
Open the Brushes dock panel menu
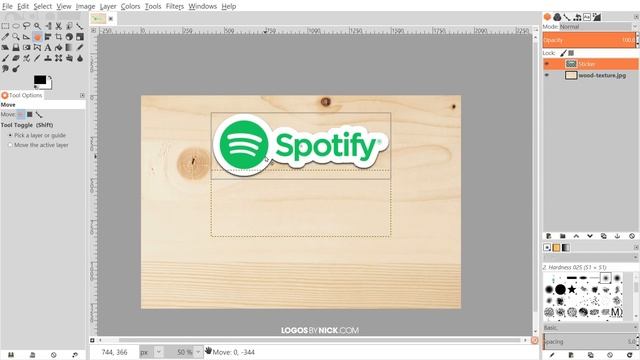[636, 247]
